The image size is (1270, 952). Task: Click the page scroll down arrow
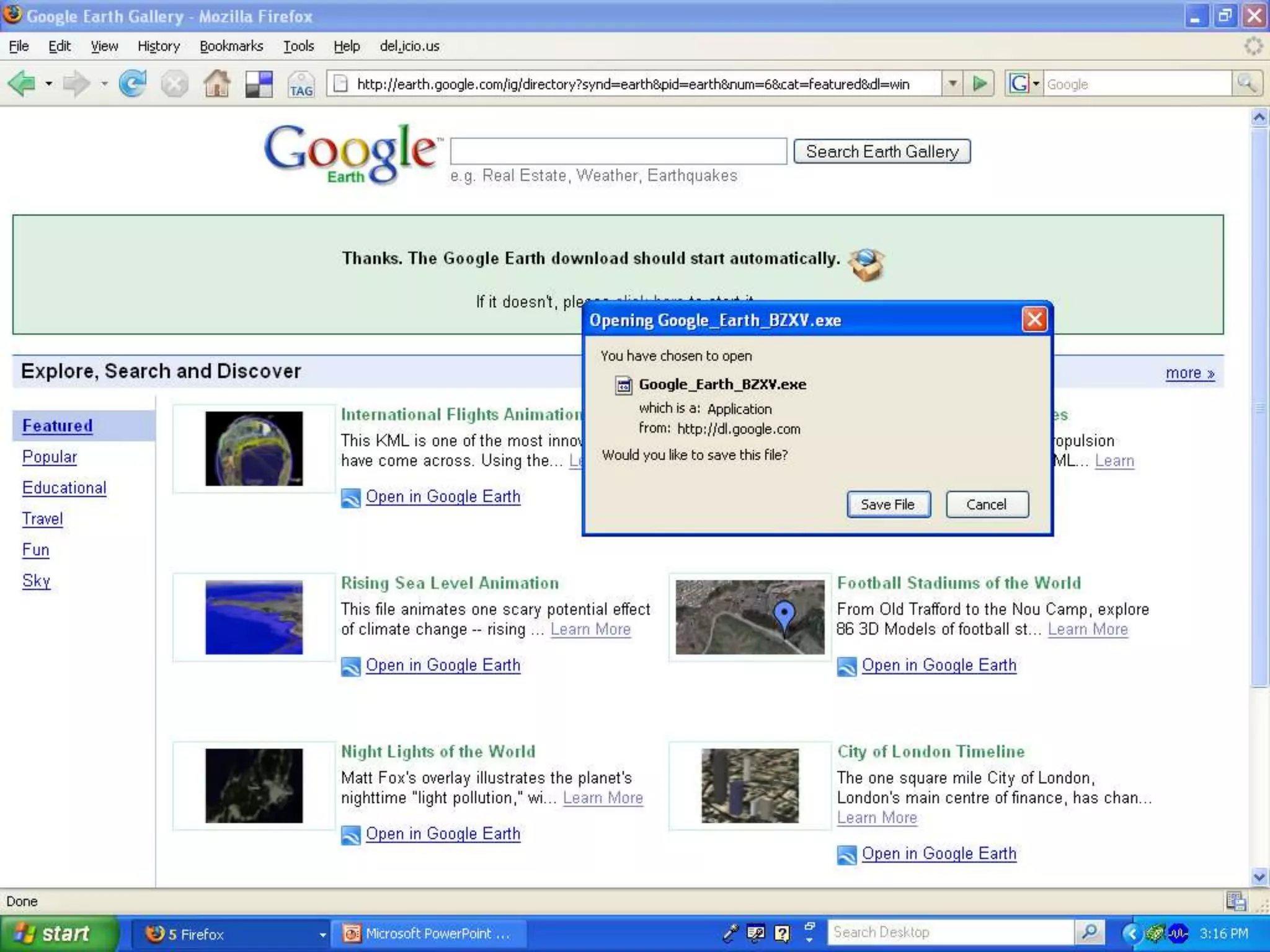[x=1259, y=877]
